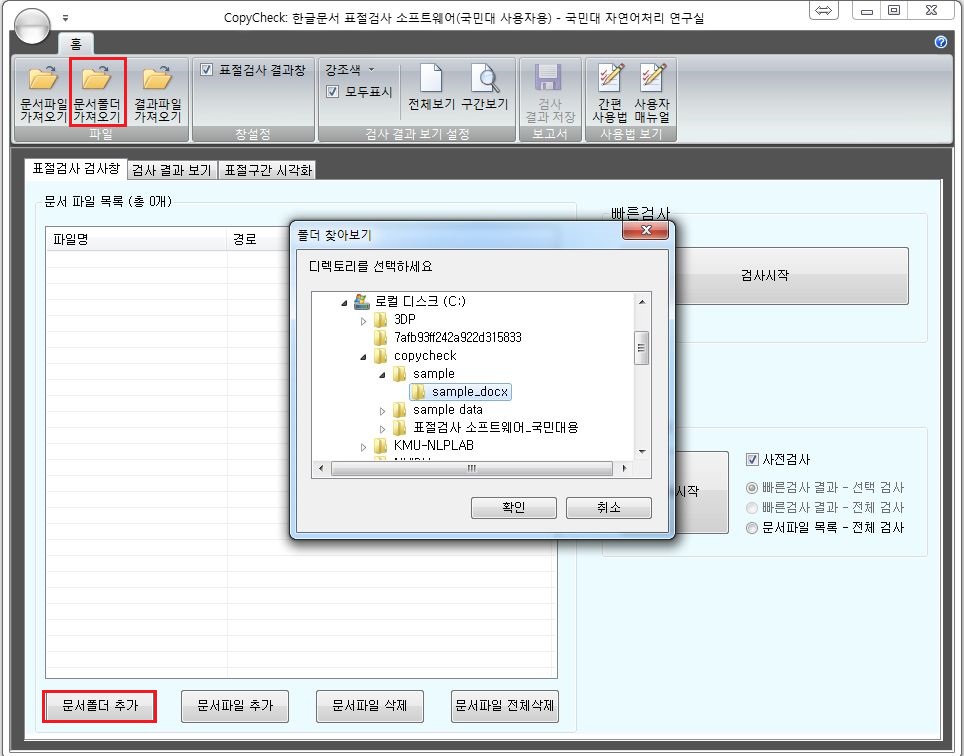Select 문서파일 목록 - 전체 검사 radio

click(753, 527)
